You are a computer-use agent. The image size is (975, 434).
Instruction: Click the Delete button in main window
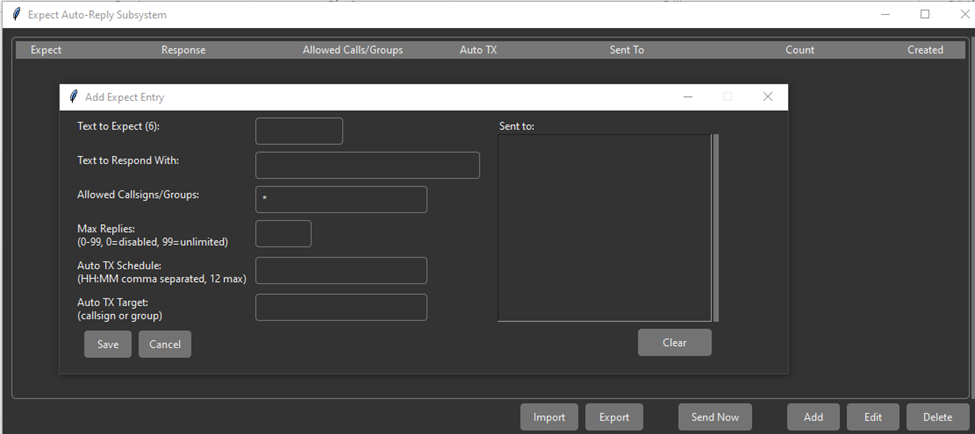point(937,417)
